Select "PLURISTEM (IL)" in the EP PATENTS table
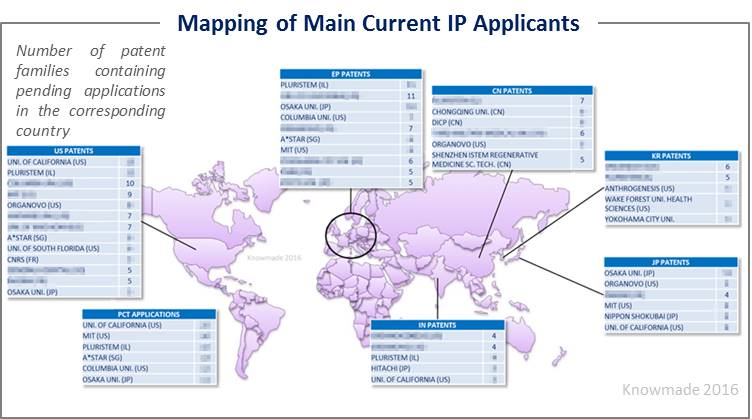Screen dimensions: 752x419 (305, 85)
